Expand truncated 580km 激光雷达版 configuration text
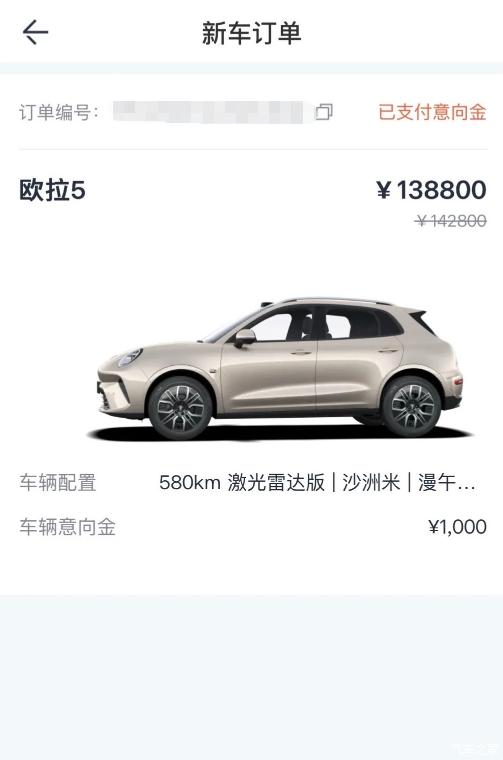Image resolution: width=503 pixels, height=760 pixels. pos(317,483)
